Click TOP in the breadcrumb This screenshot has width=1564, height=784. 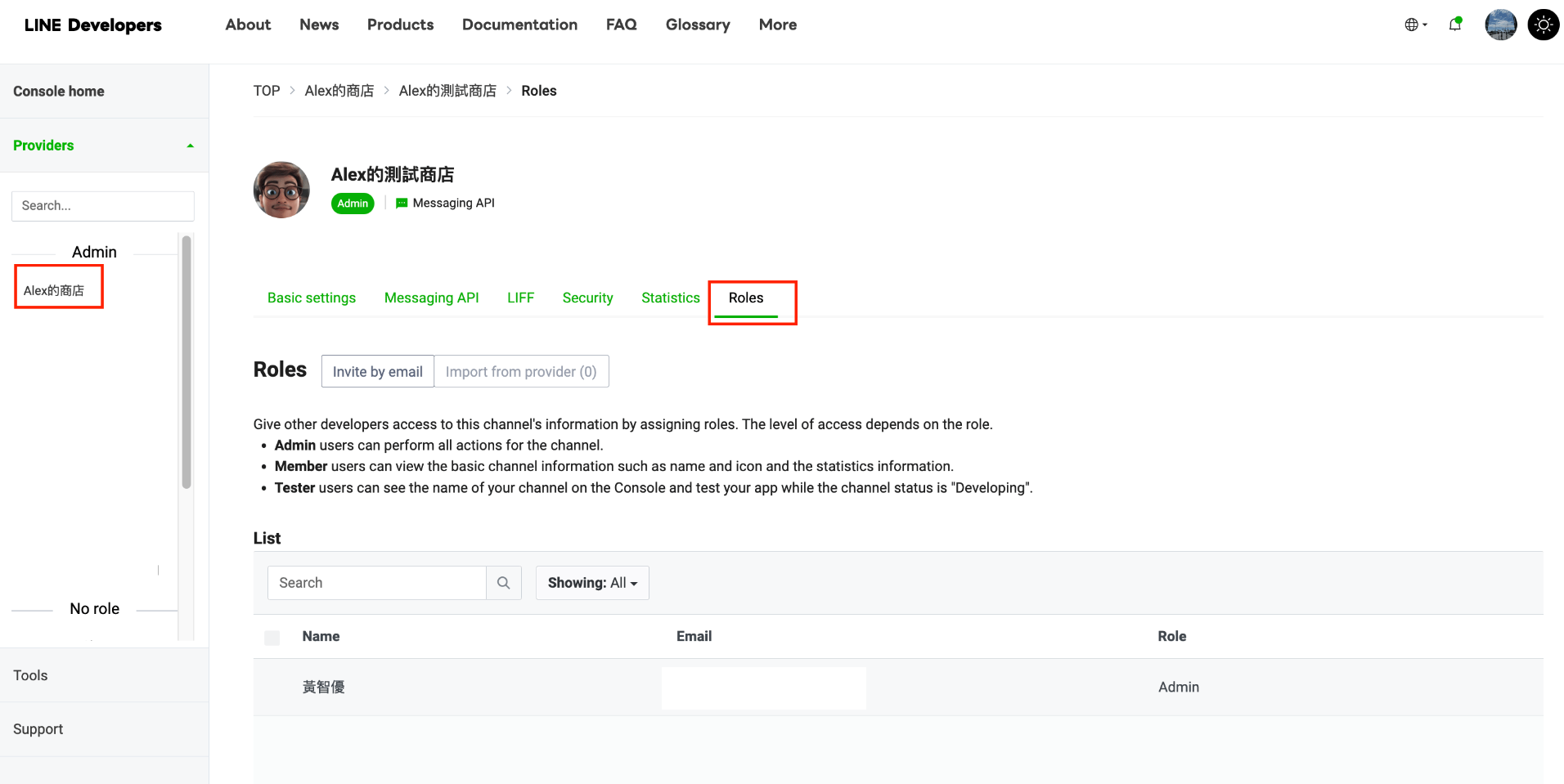[267, 91]
